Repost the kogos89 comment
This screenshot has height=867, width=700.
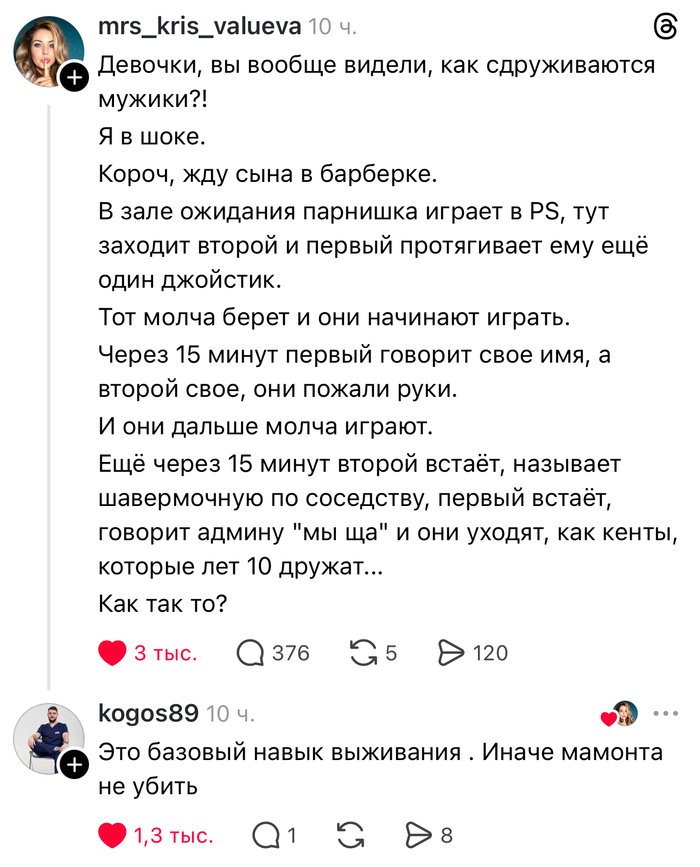352,836
